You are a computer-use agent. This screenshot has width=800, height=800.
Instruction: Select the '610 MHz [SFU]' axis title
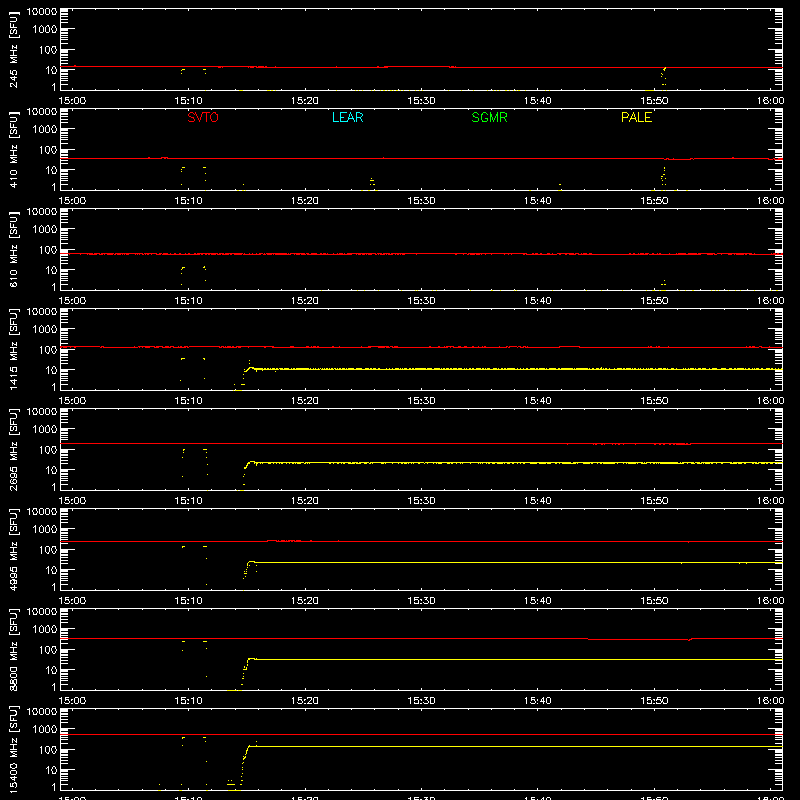(x=14, y=249)
